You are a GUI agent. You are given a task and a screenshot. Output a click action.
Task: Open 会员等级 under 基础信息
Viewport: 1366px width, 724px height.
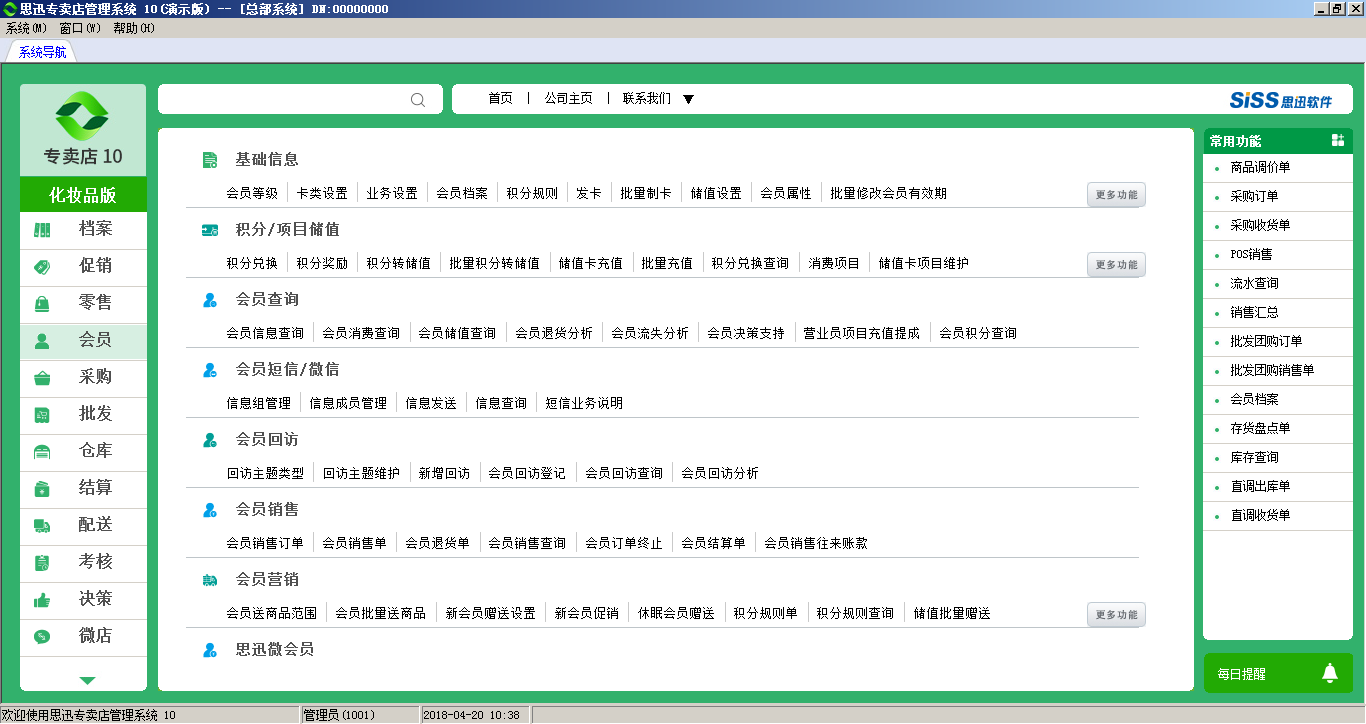(252, 193)
